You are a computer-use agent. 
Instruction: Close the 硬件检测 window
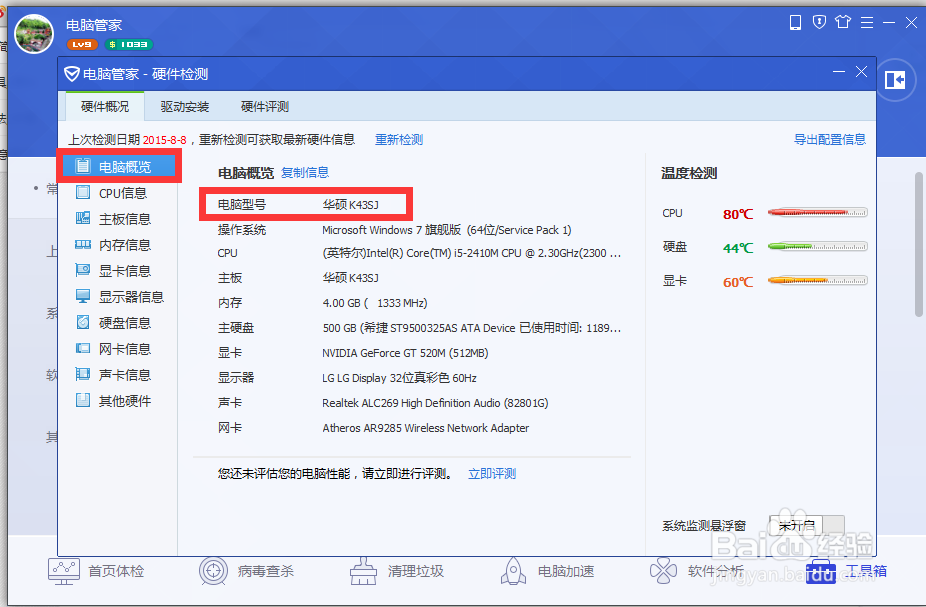862,71
